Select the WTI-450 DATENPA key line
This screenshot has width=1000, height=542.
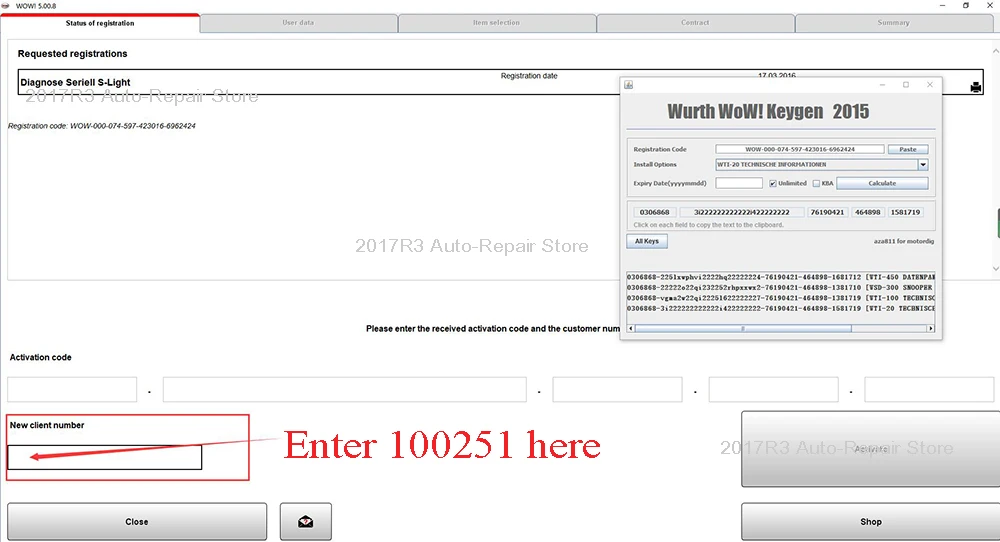pyautogui.click(x=781, y=277)
